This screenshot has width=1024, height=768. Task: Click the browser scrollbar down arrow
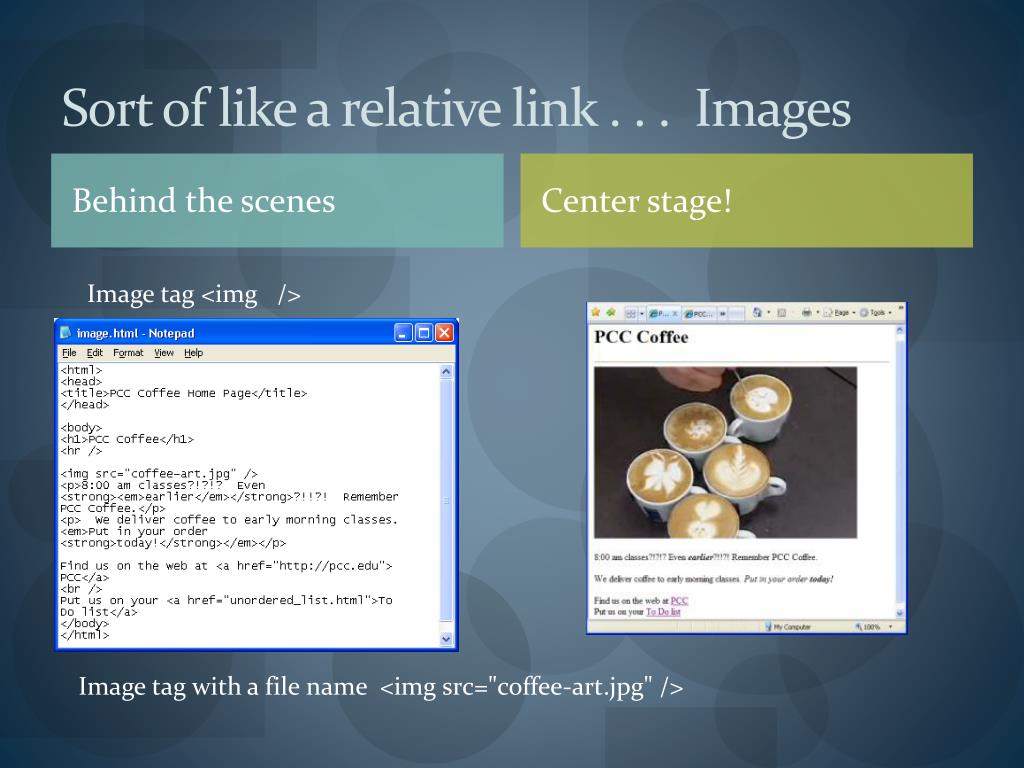pos(900,613)
